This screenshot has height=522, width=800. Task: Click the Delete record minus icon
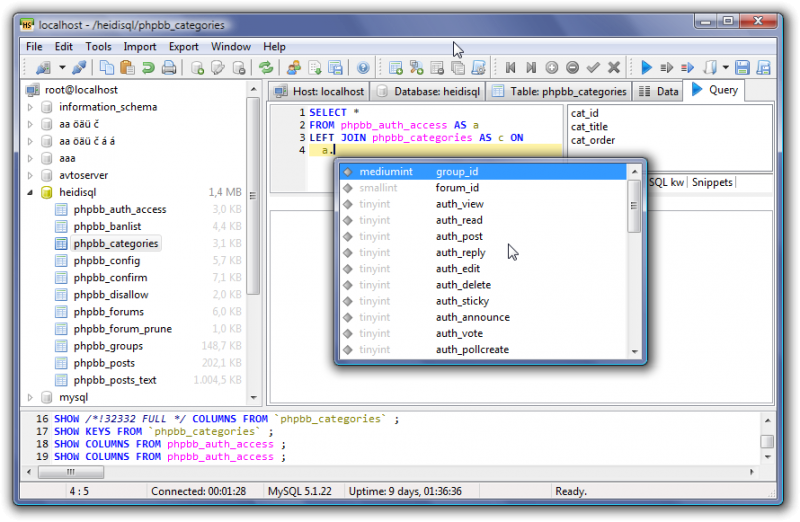(572, 67)
